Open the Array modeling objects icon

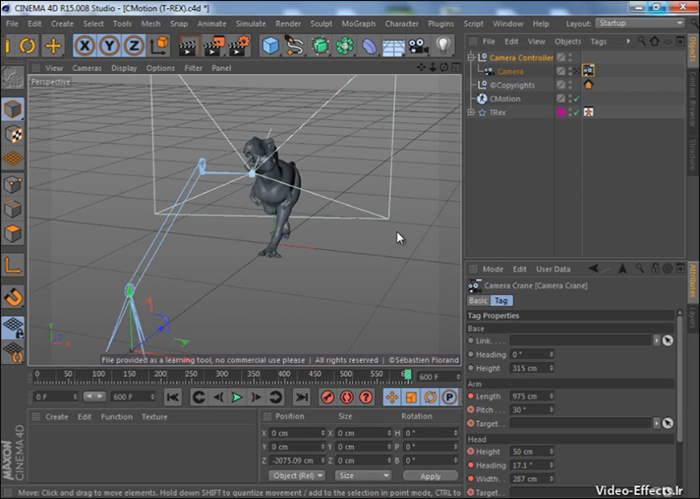[345, 46]
